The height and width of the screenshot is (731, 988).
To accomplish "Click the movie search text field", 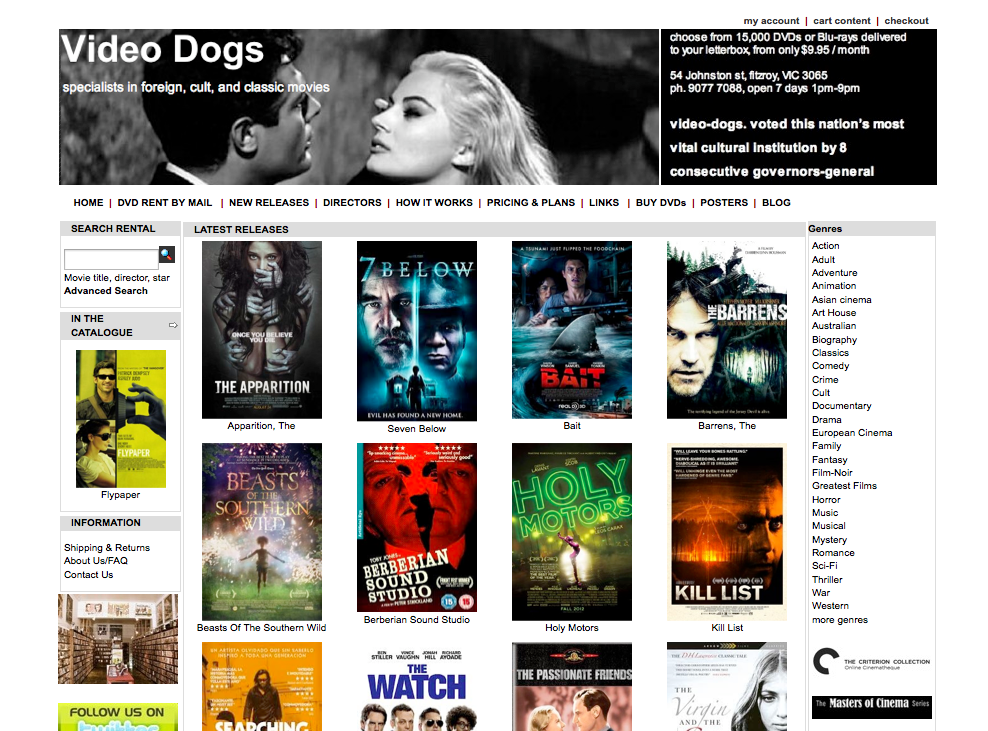I will coord(111,258).
